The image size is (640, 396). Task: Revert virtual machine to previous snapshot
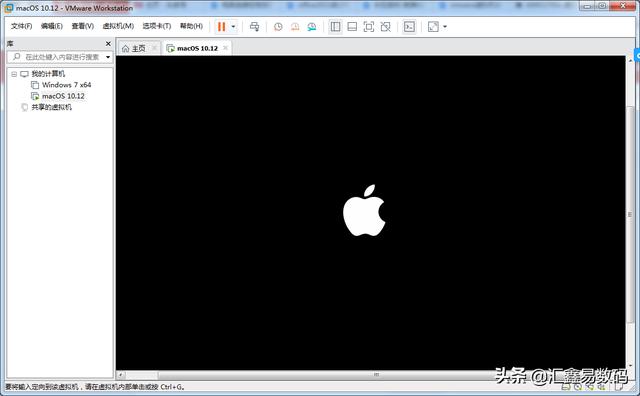click(295, 27)
